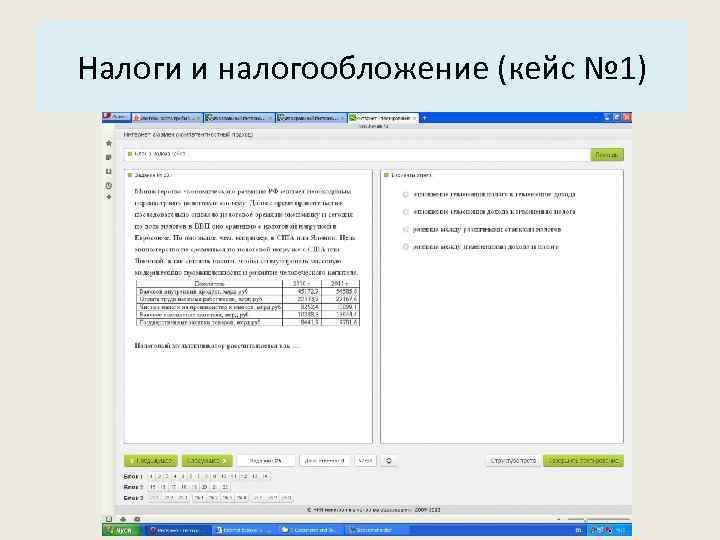
Task: Jump to question 10 in Блок 1
Action: coord(224,477)
